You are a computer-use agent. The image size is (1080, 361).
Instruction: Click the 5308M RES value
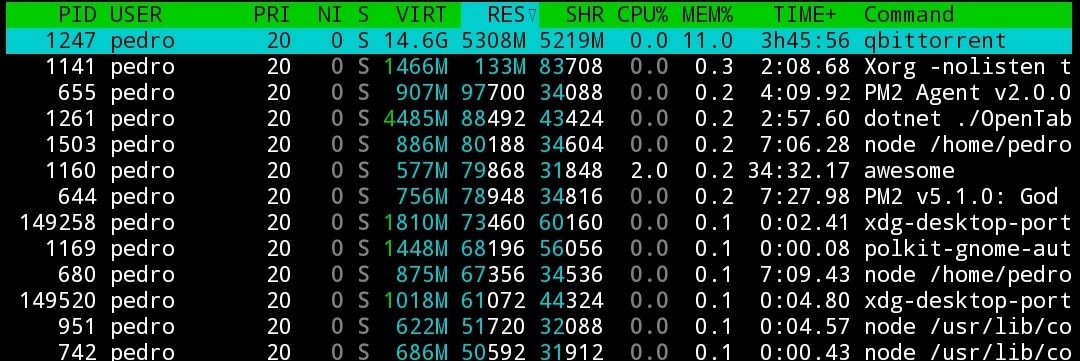(493, 41)
